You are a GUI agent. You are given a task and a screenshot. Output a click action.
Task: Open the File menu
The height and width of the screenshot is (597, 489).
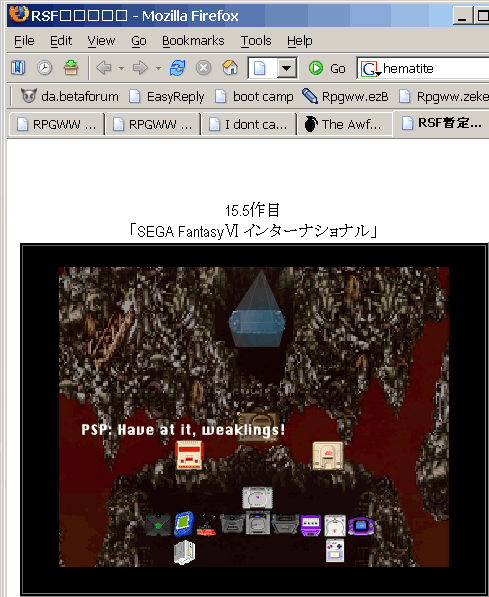click(24, 41)
